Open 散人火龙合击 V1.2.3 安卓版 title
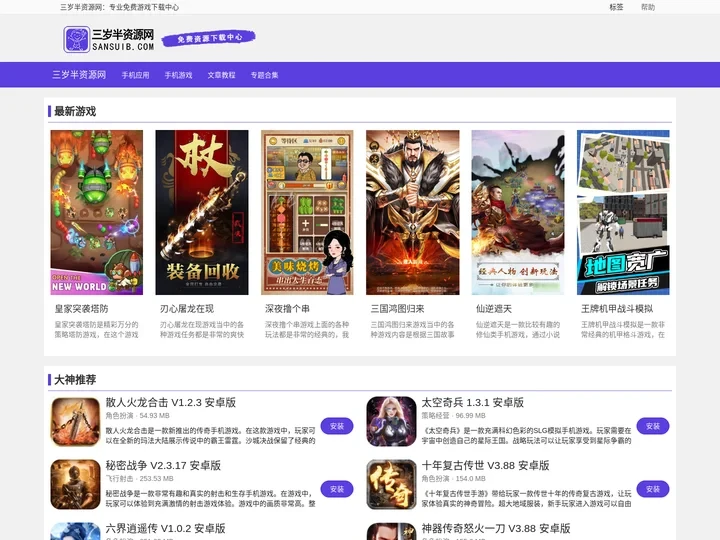Image resolution: width=720 pixels, height=540 pixels. pyautogui.click(x=171, y=402)
